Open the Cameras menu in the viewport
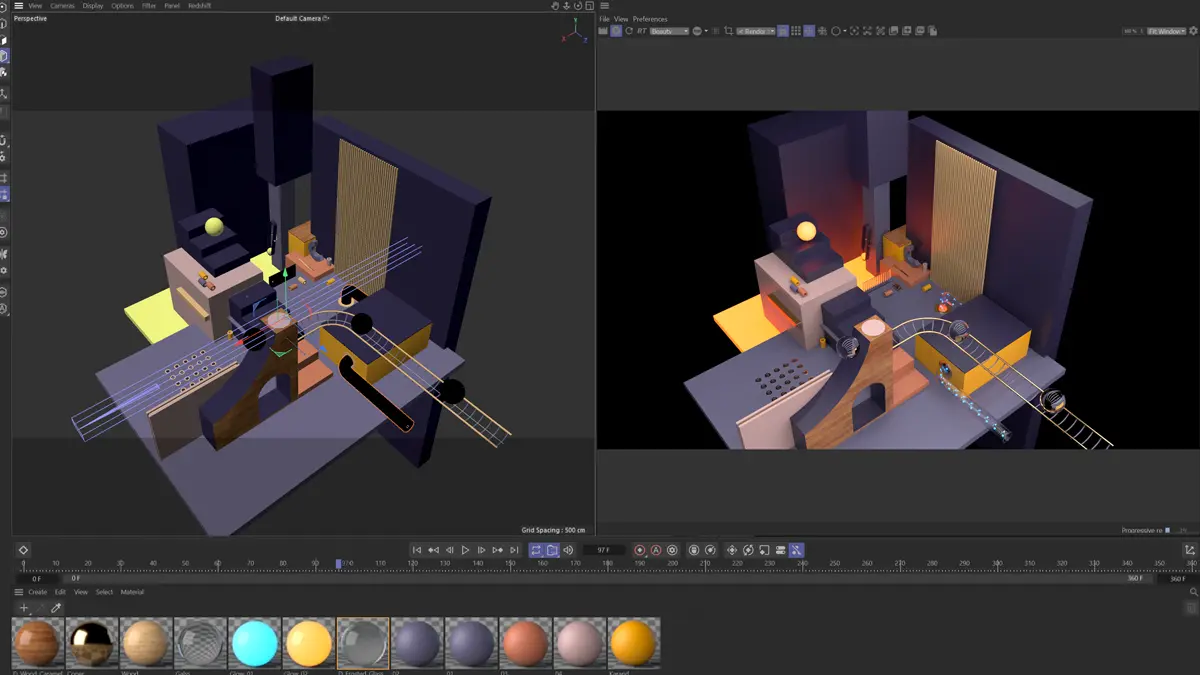 pyautogui.click(x=62, y=6)
